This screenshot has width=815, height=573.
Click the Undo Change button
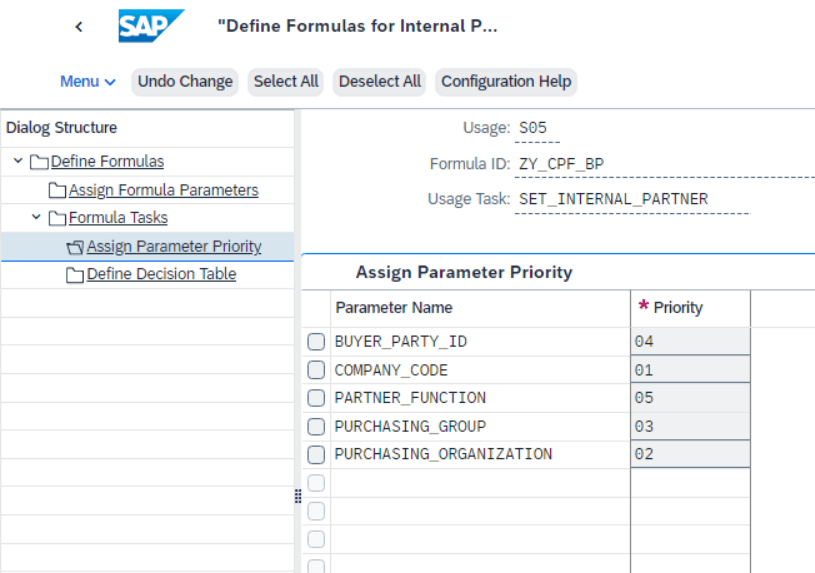[185, 82]
